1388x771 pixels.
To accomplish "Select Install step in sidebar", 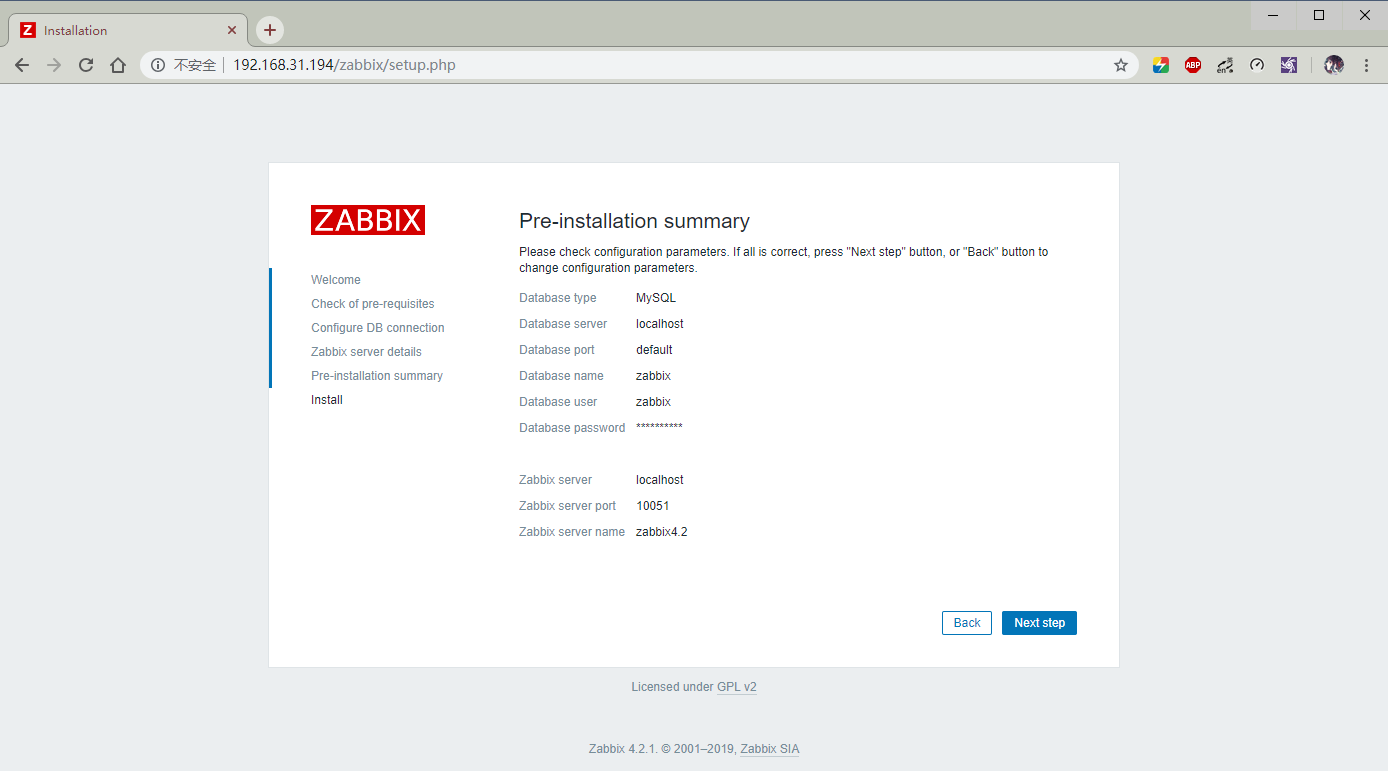I will 327,400.
